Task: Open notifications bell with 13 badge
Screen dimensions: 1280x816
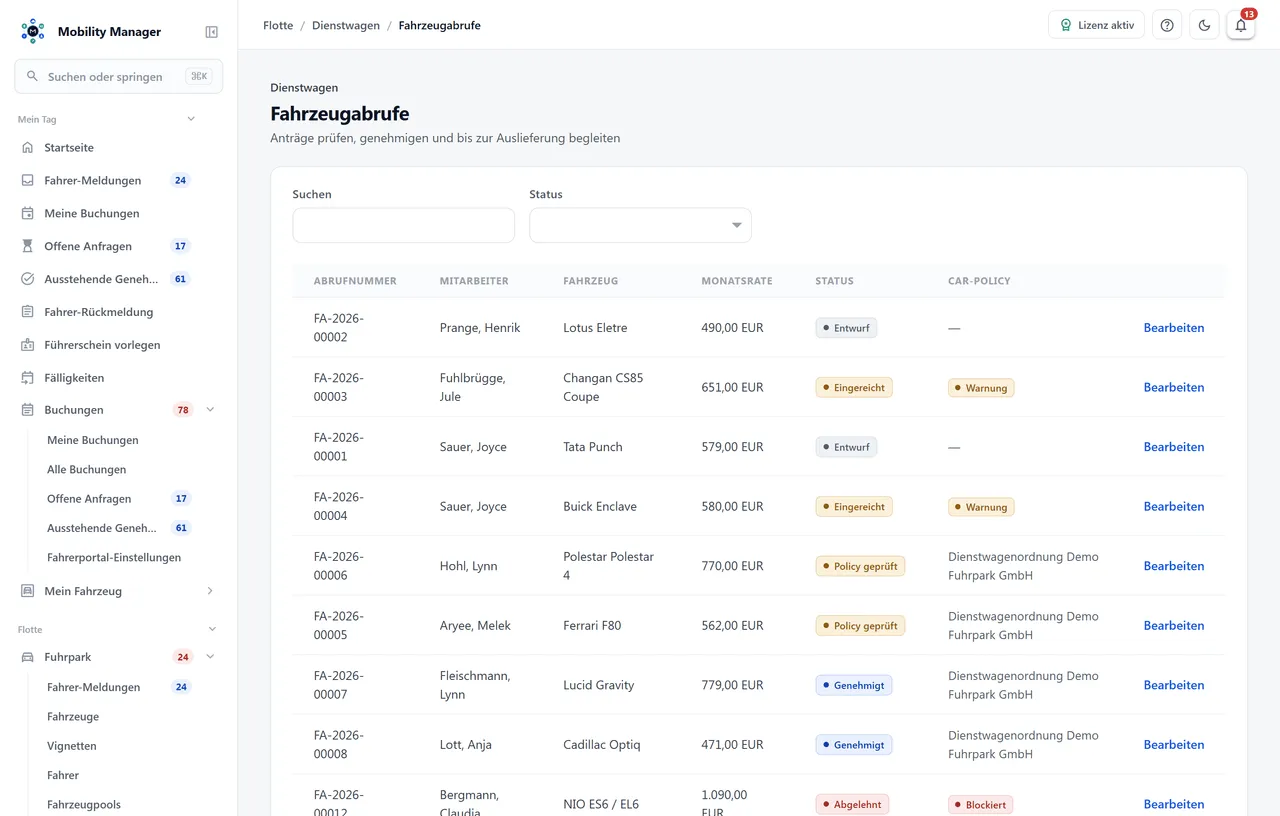Action: tap(1241, 25)
